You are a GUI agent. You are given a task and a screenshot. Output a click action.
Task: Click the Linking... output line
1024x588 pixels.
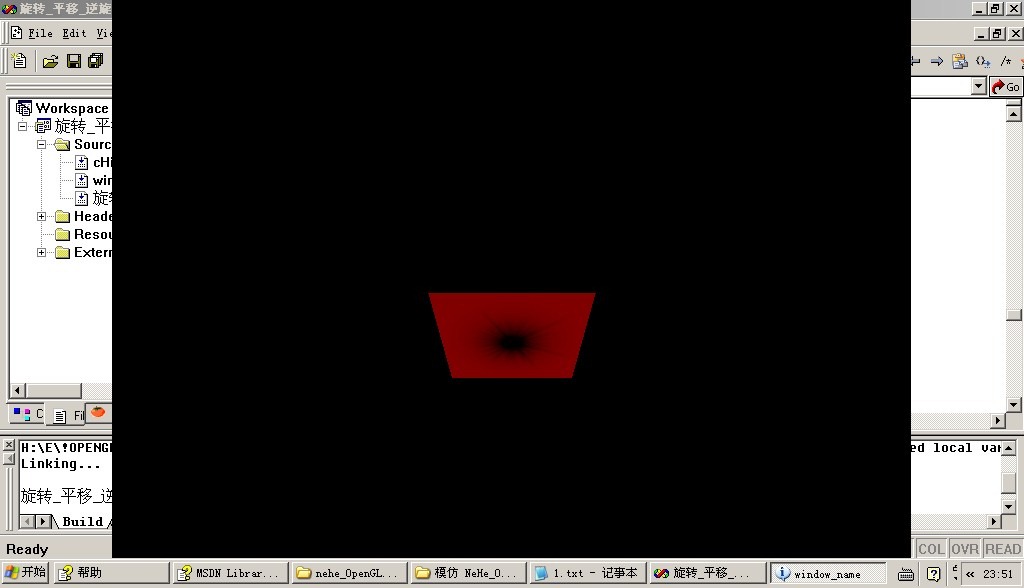tap(61, 464)
